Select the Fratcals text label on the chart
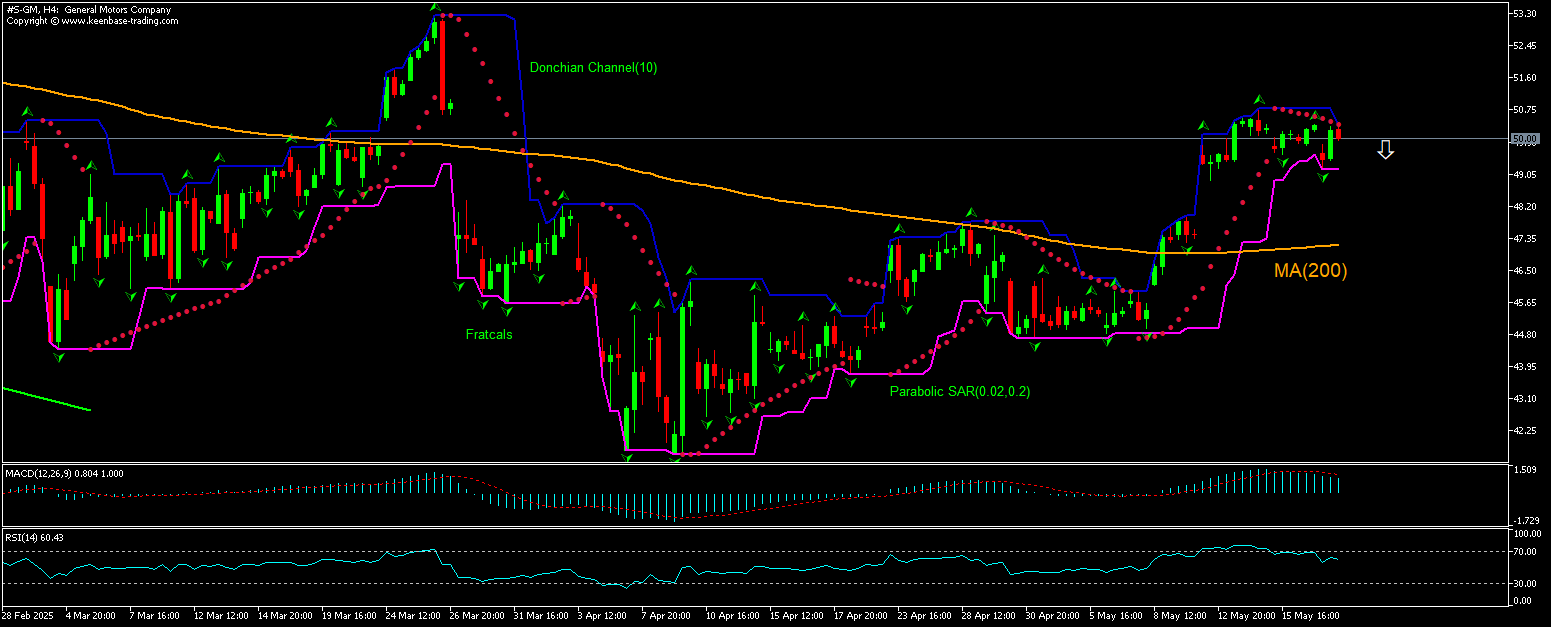Viewport: 1551px width, 627px height. [487, 335]
